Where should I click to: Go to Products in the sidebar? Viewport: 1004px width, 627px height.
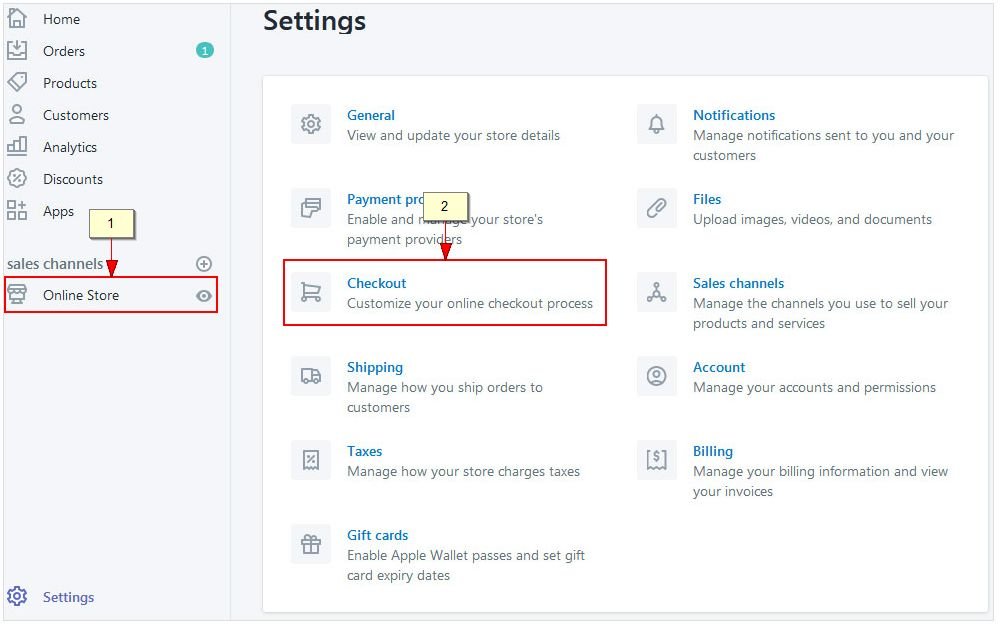(x=70, y=83)
